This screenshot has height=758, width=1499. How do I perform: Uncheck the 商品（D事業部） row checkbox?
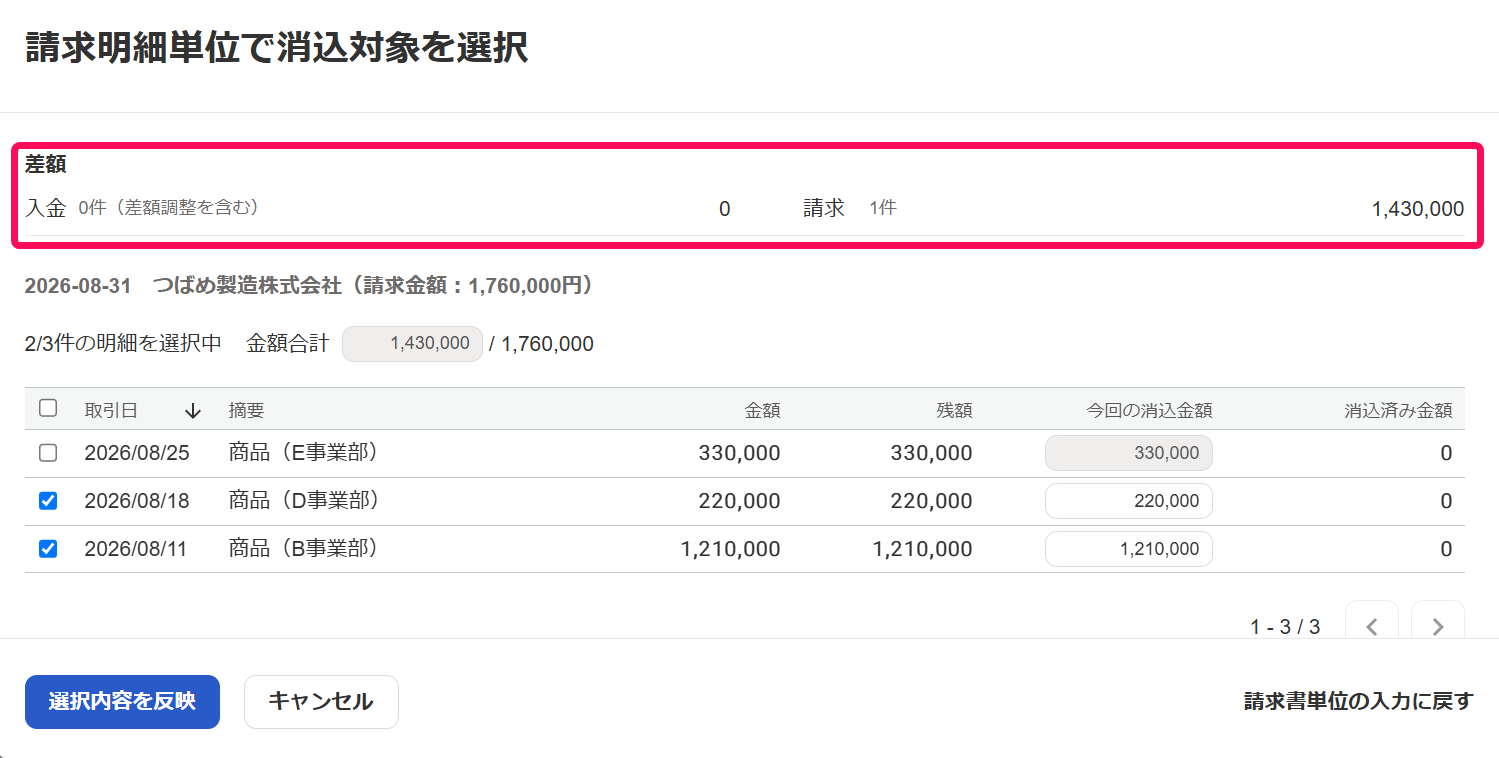point(48,501)
